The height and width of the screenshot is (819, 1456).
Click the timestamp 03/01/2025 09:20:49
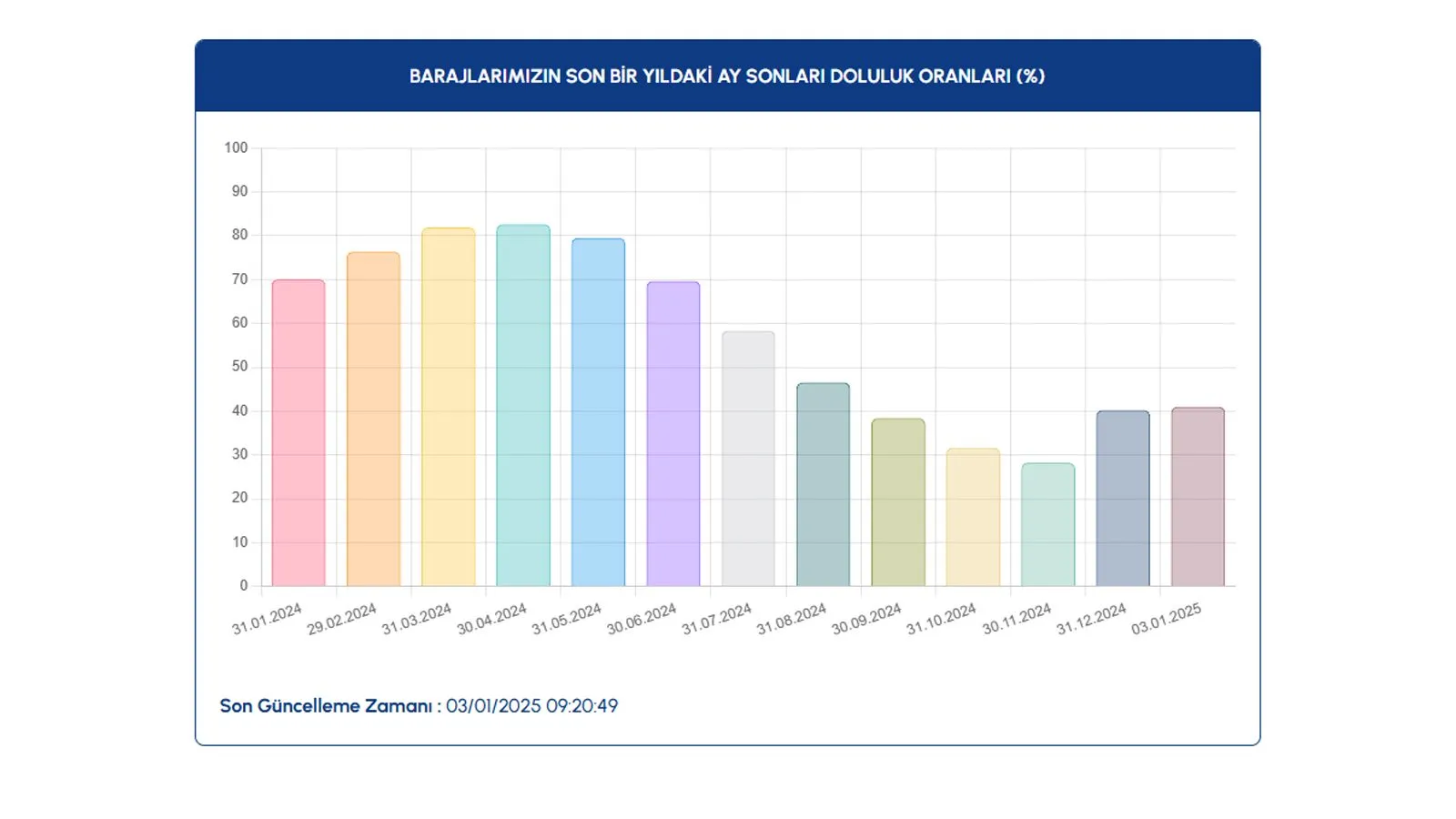[532, 706]
